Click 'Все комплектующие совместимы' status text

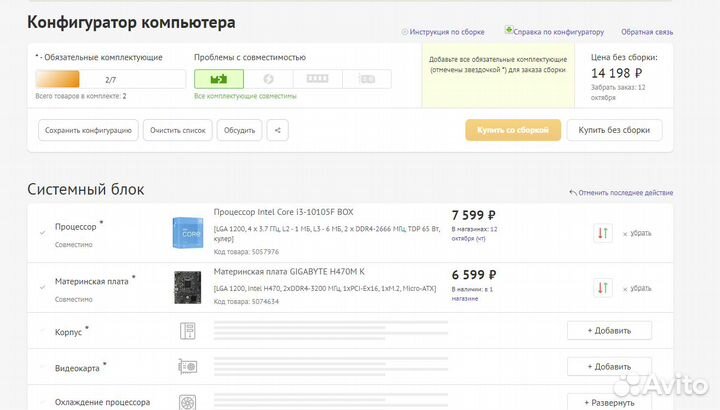point(245,96)
